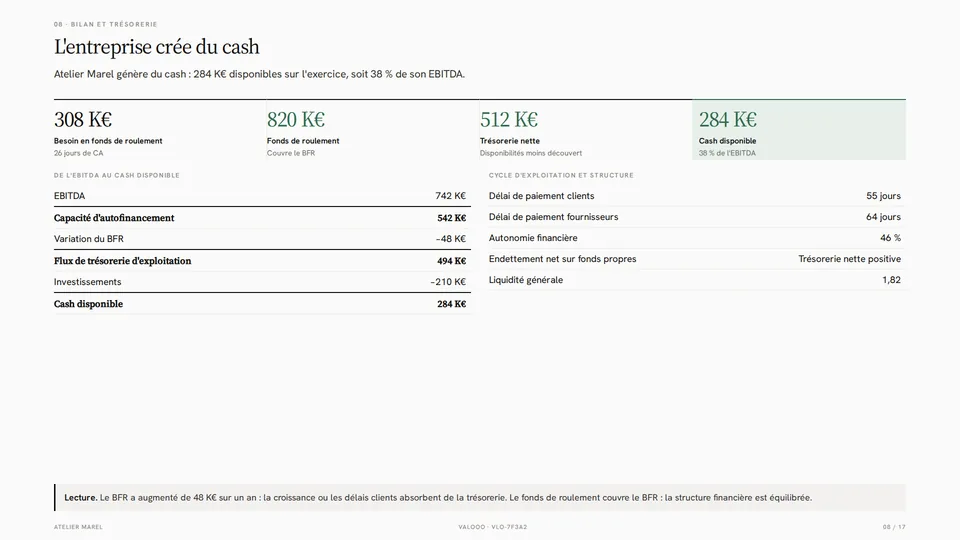Click the "742 K€" EBITDA value
Screen dimensions: 960x540
[x=451, y=196]
